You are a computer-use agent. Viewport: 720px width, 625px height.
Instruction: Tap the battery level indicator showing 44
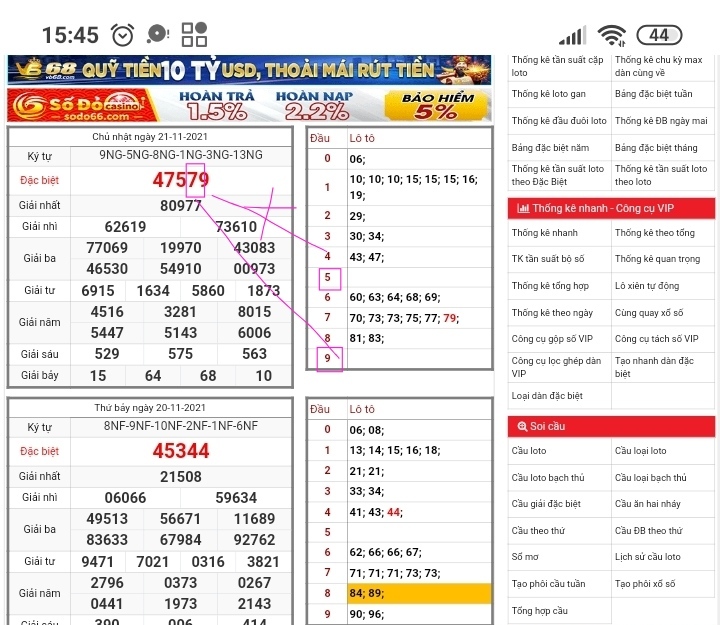[x=659, y=35]
